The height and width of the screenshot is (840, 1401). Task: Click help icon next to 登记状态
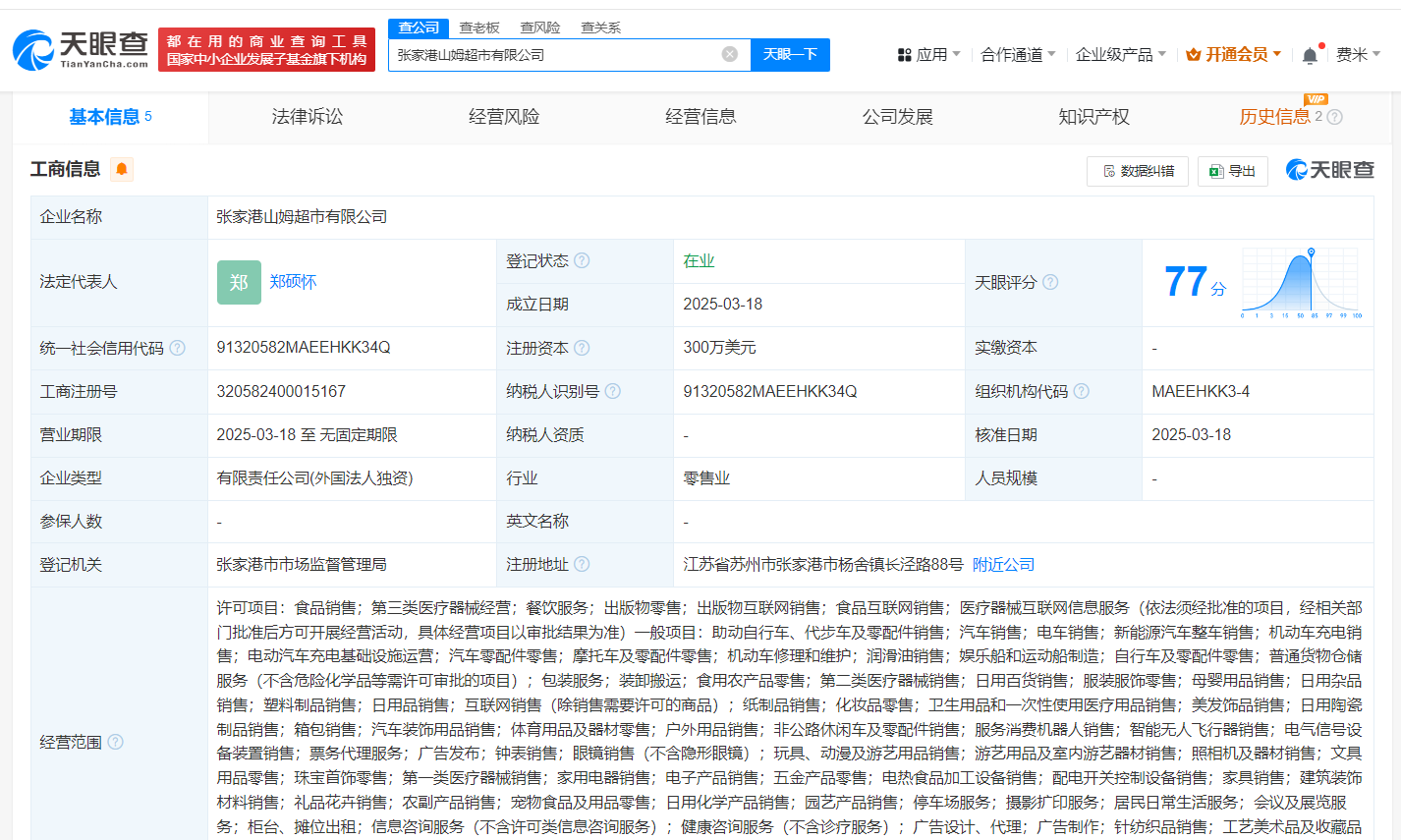click(582, 261)
